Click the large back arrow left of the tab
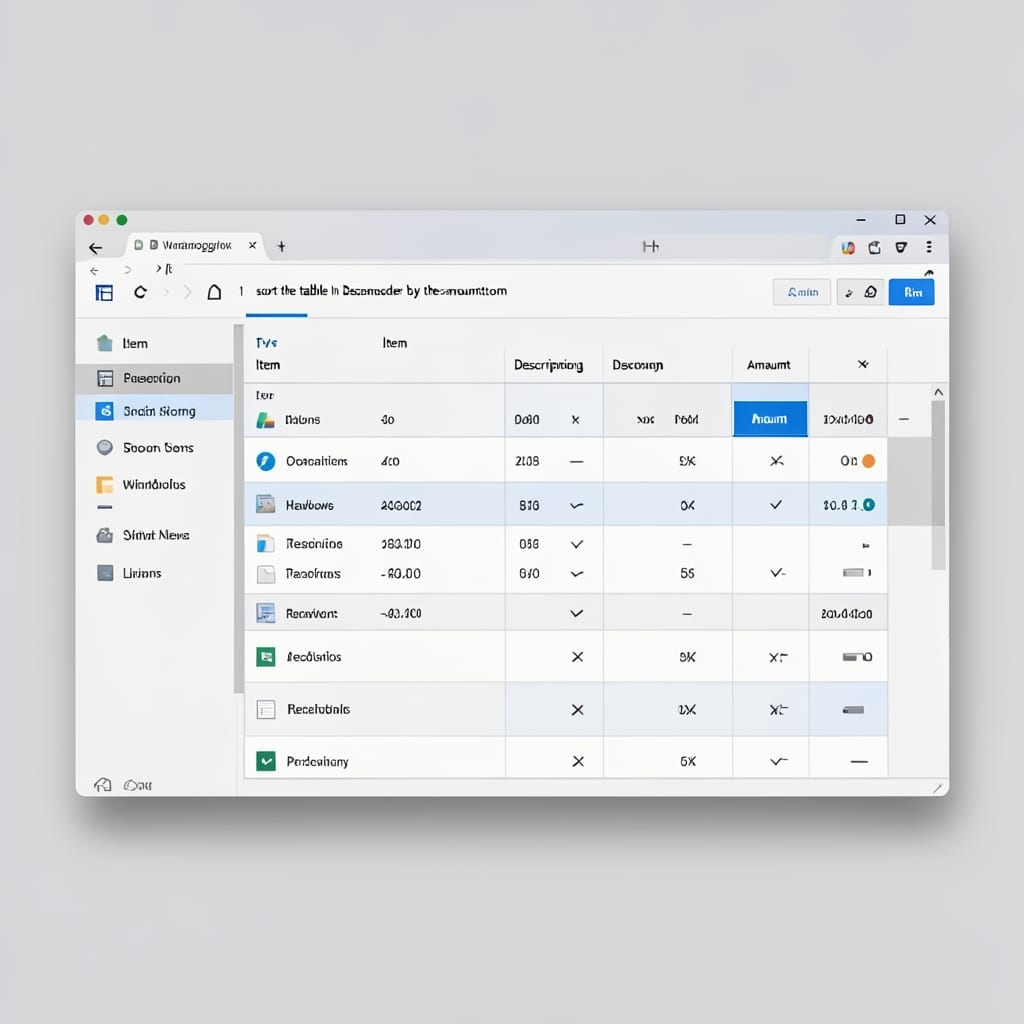The width and height of the screenshot is (1024, 1024). pos(96,248)
